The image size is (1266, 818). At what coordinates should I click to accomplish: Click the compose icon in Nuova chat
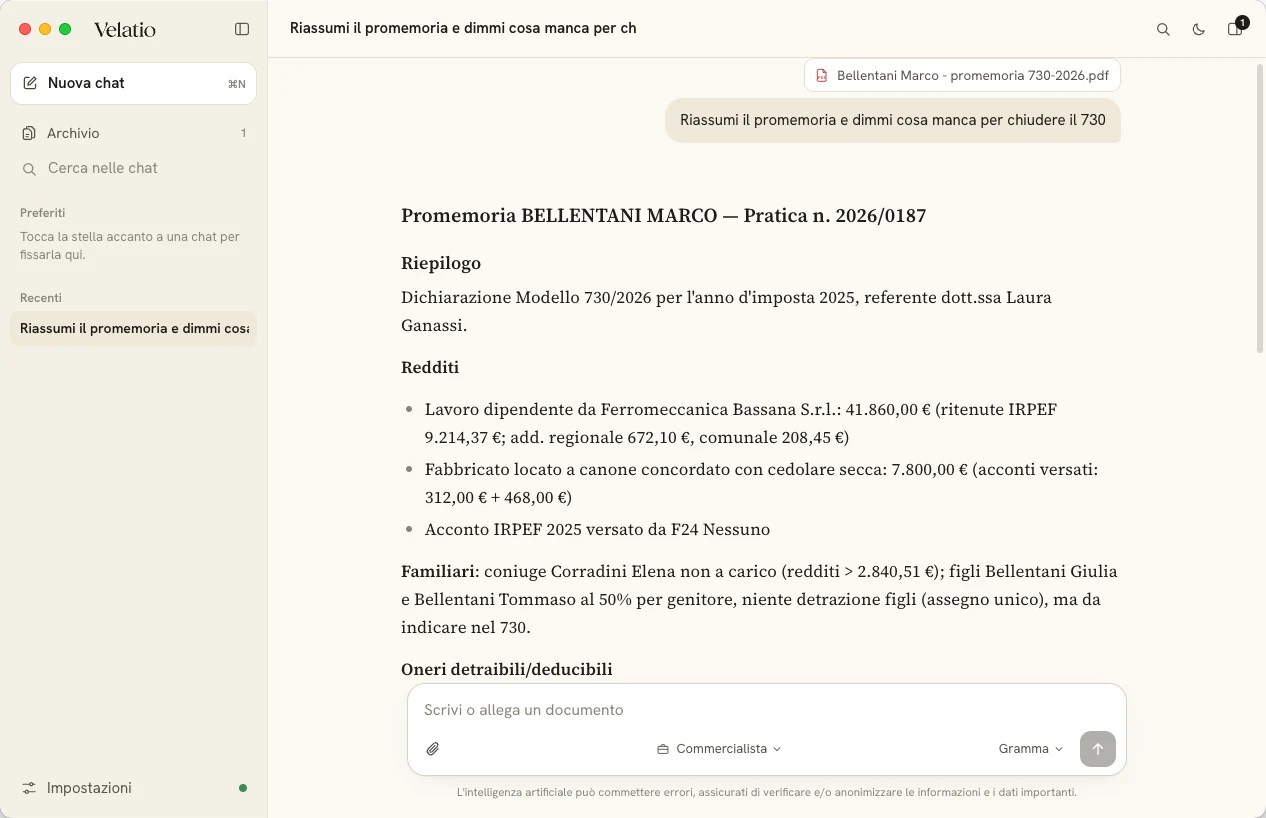click(x=30, y=83)
